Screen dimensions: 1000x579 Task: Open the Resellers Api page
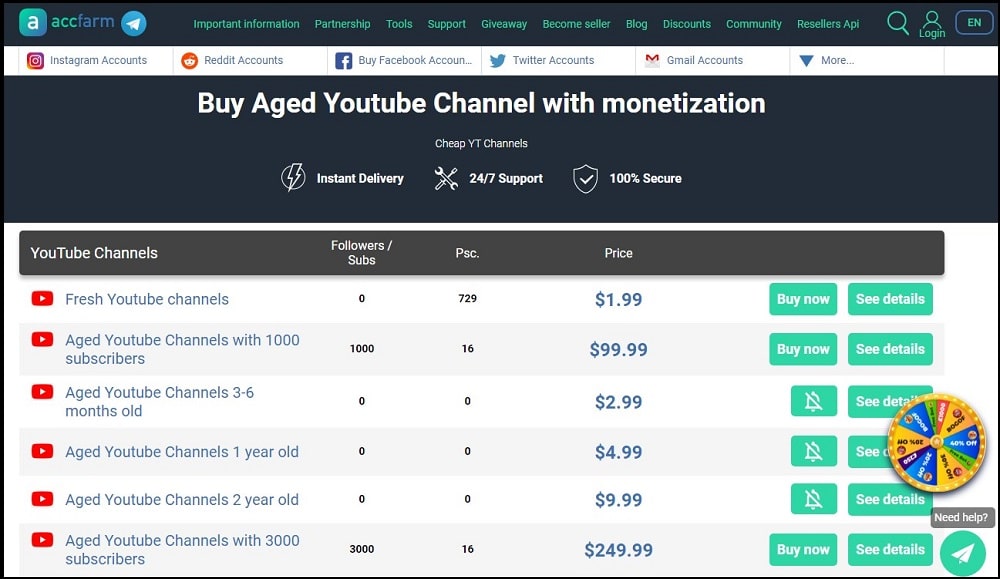(828, 24)
